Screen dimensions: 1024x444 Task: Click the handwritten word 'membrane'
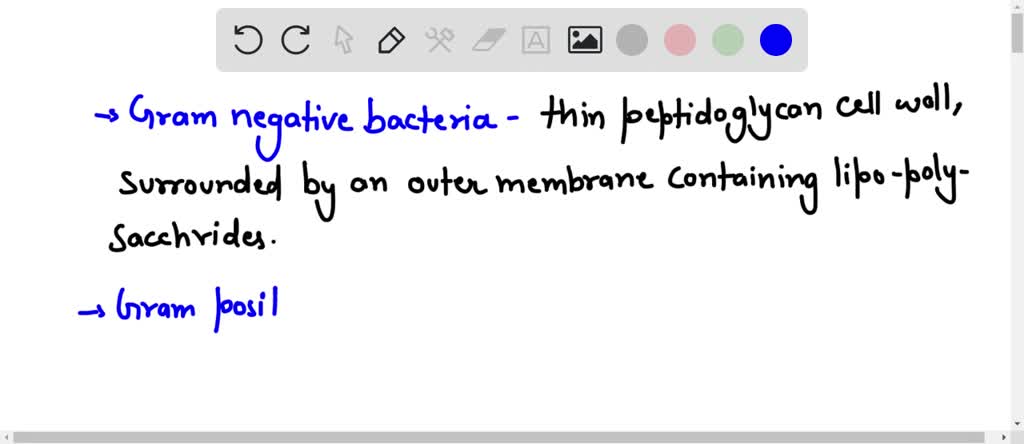point(574,182)
